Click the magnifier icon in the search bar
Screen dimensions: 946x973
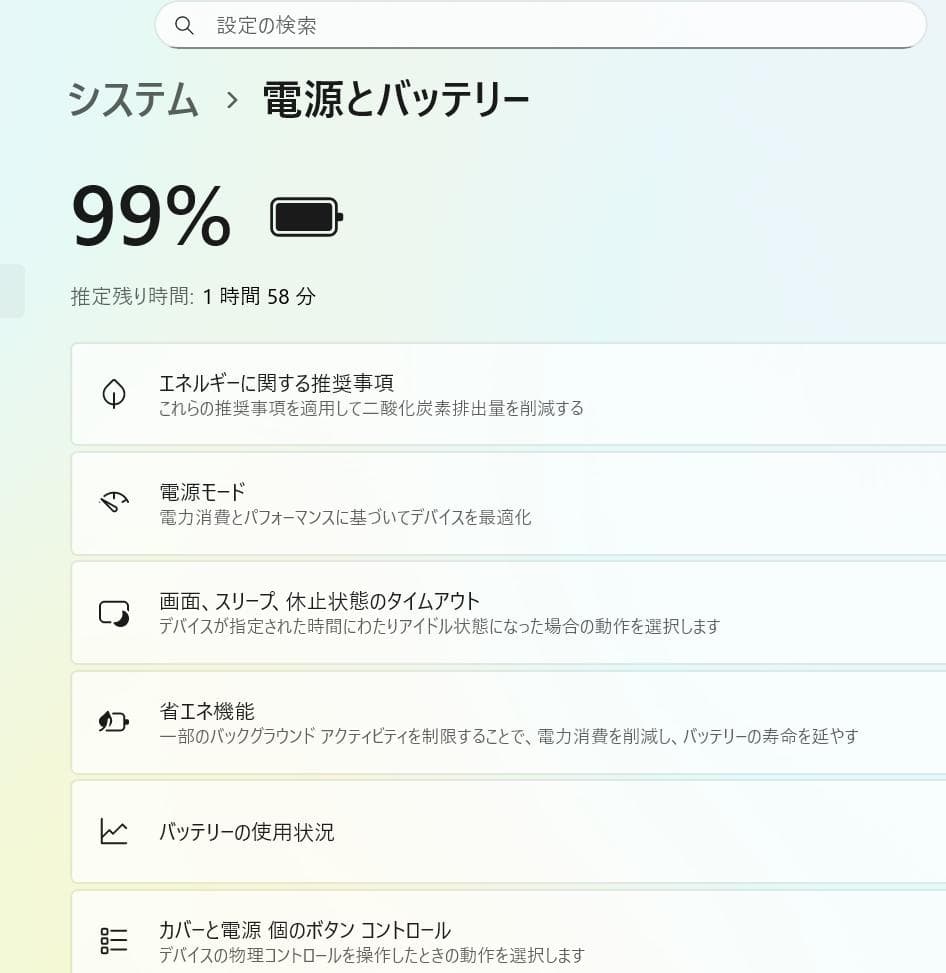(x=184, y=25)
